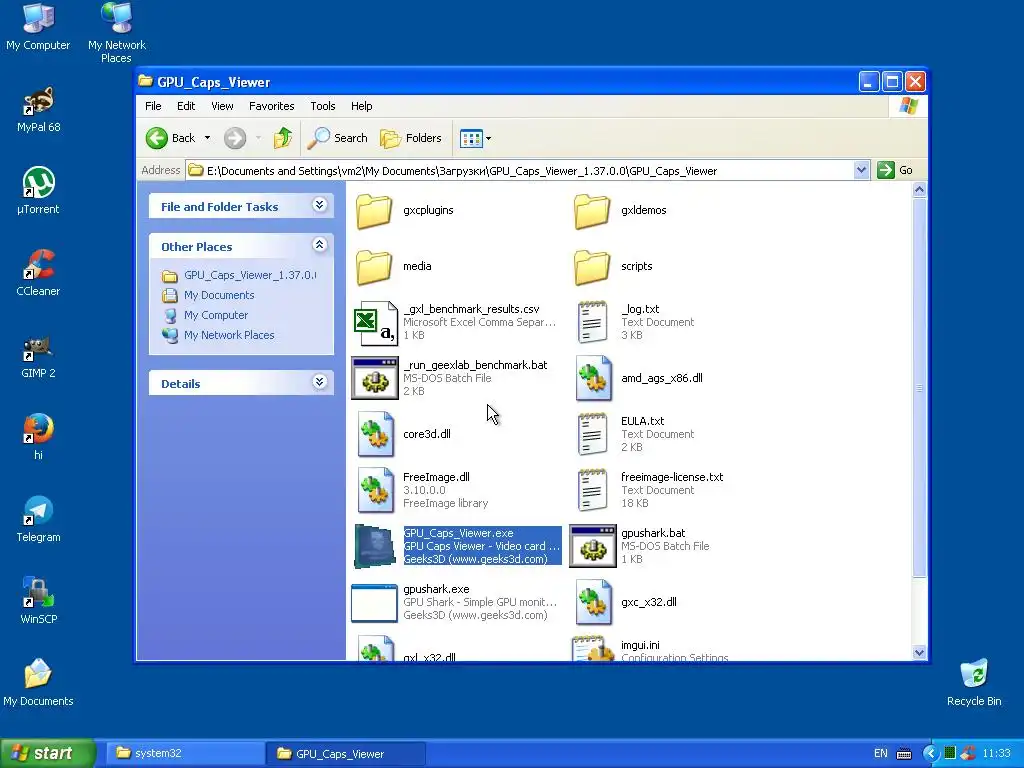
Task: Expand hidden tray icons arrow
Action: click(931, 754)
